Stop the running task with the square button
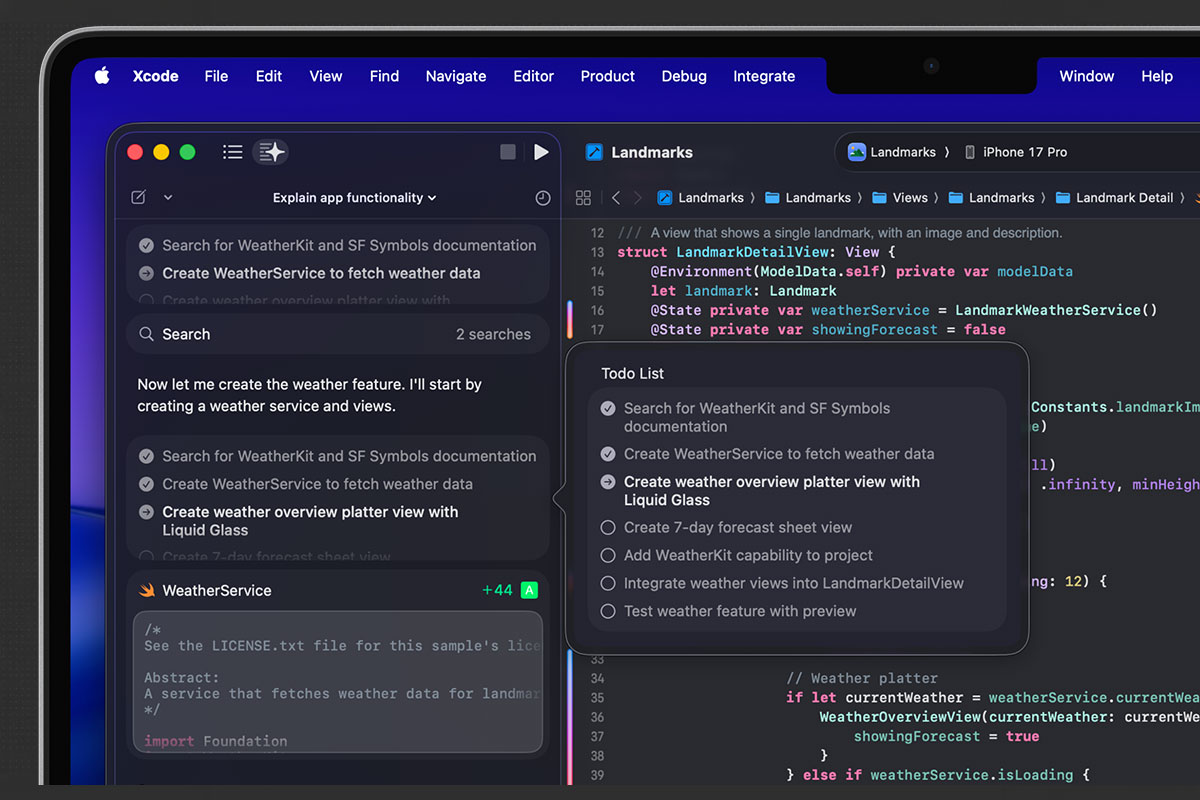This screenshot has height=800, width=1200. [508, 152]
